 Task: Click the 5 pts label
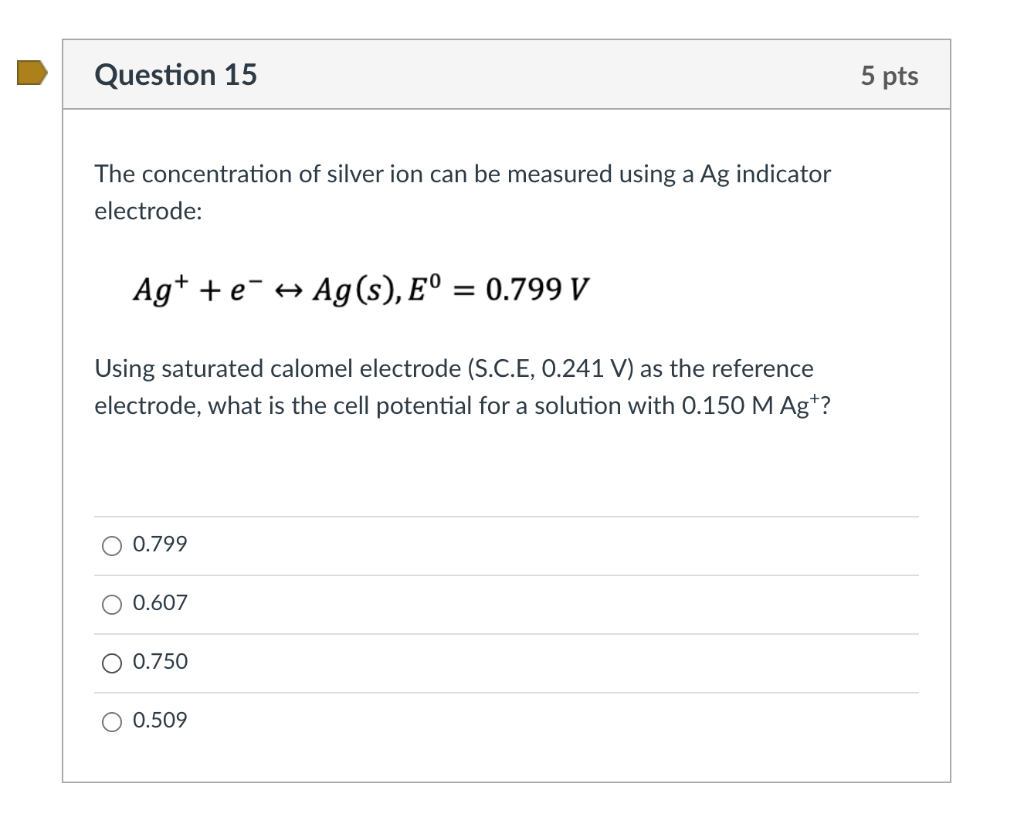[891, 75]
